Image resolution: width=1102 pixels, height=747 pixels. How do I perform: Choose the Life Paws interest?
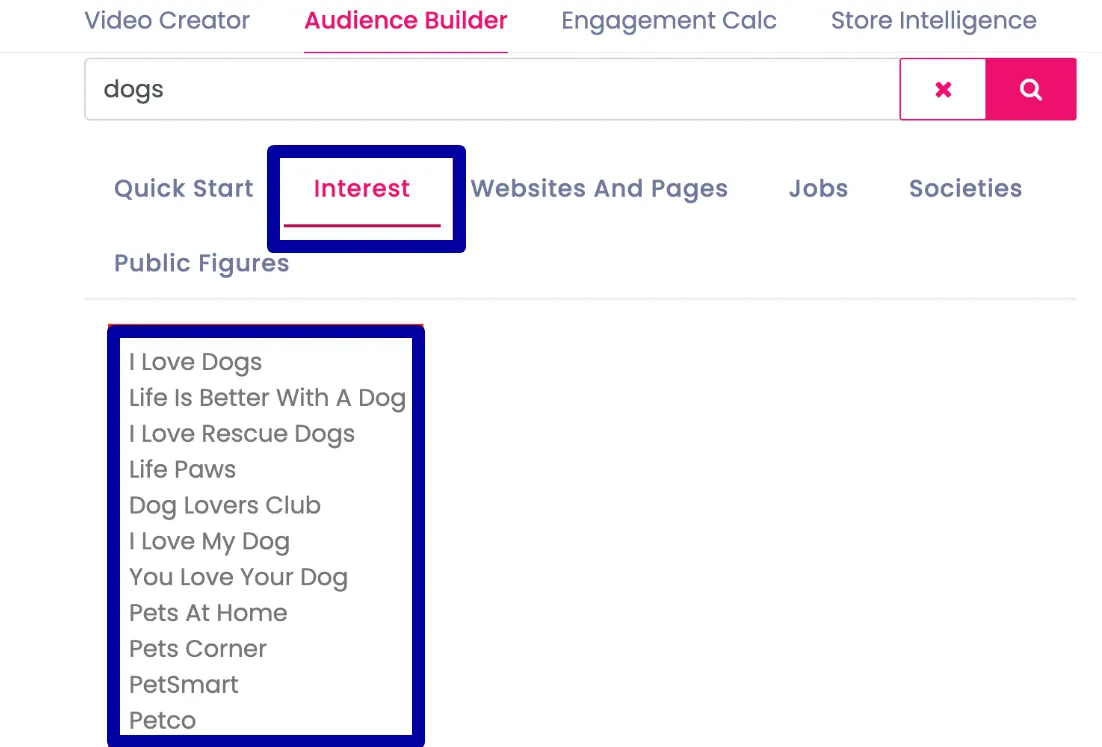(x=183, y=469)
